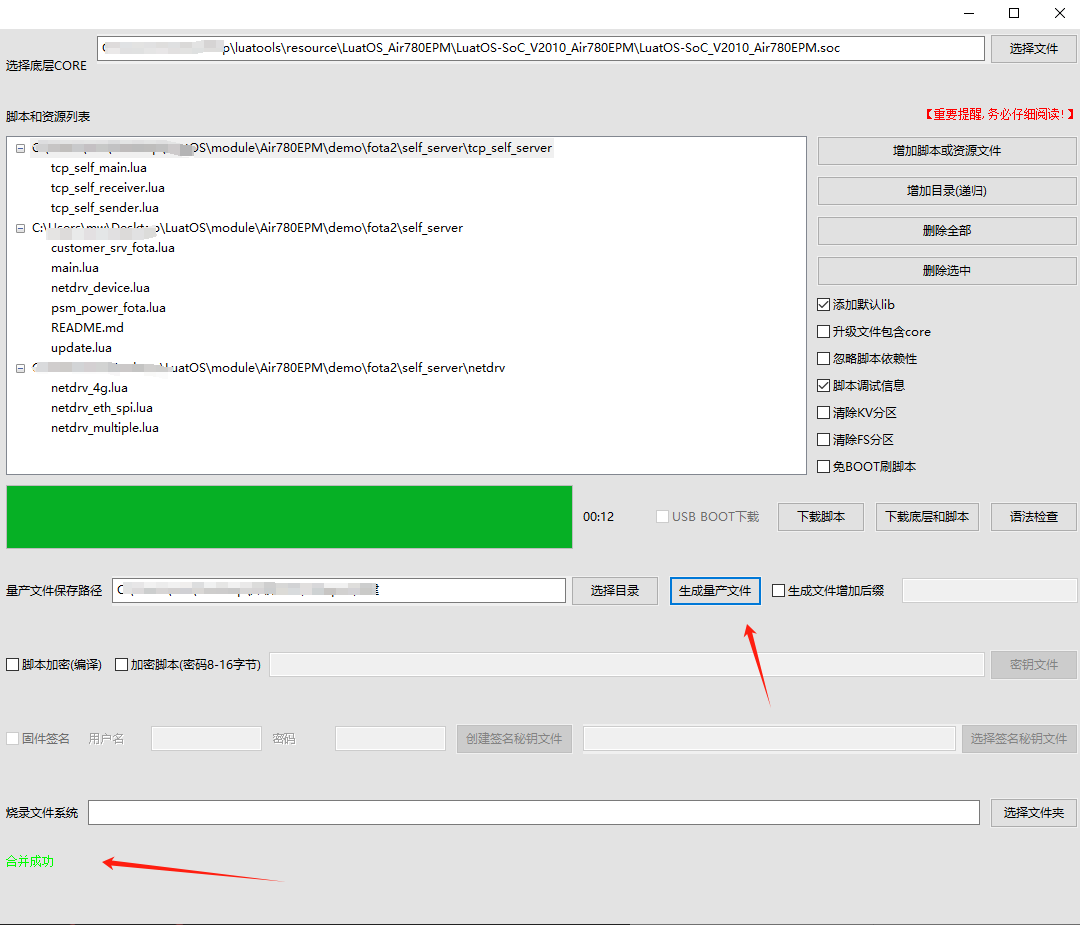Image resolution: width=1080 pixels, height=925 pixels.
Task: Select netdrv_4g.lua in the list
Action: point(89,388)
